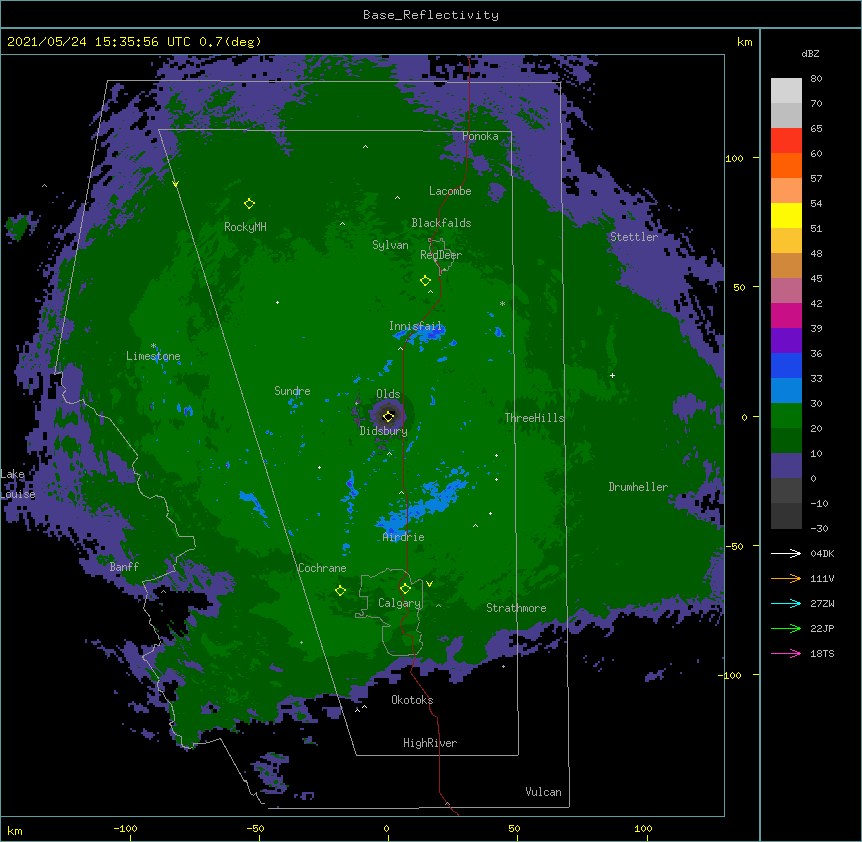Screen dimensions: 862x842
Task: Select the purple 39-36 dBZ color band
Action: tap(786, 341)
